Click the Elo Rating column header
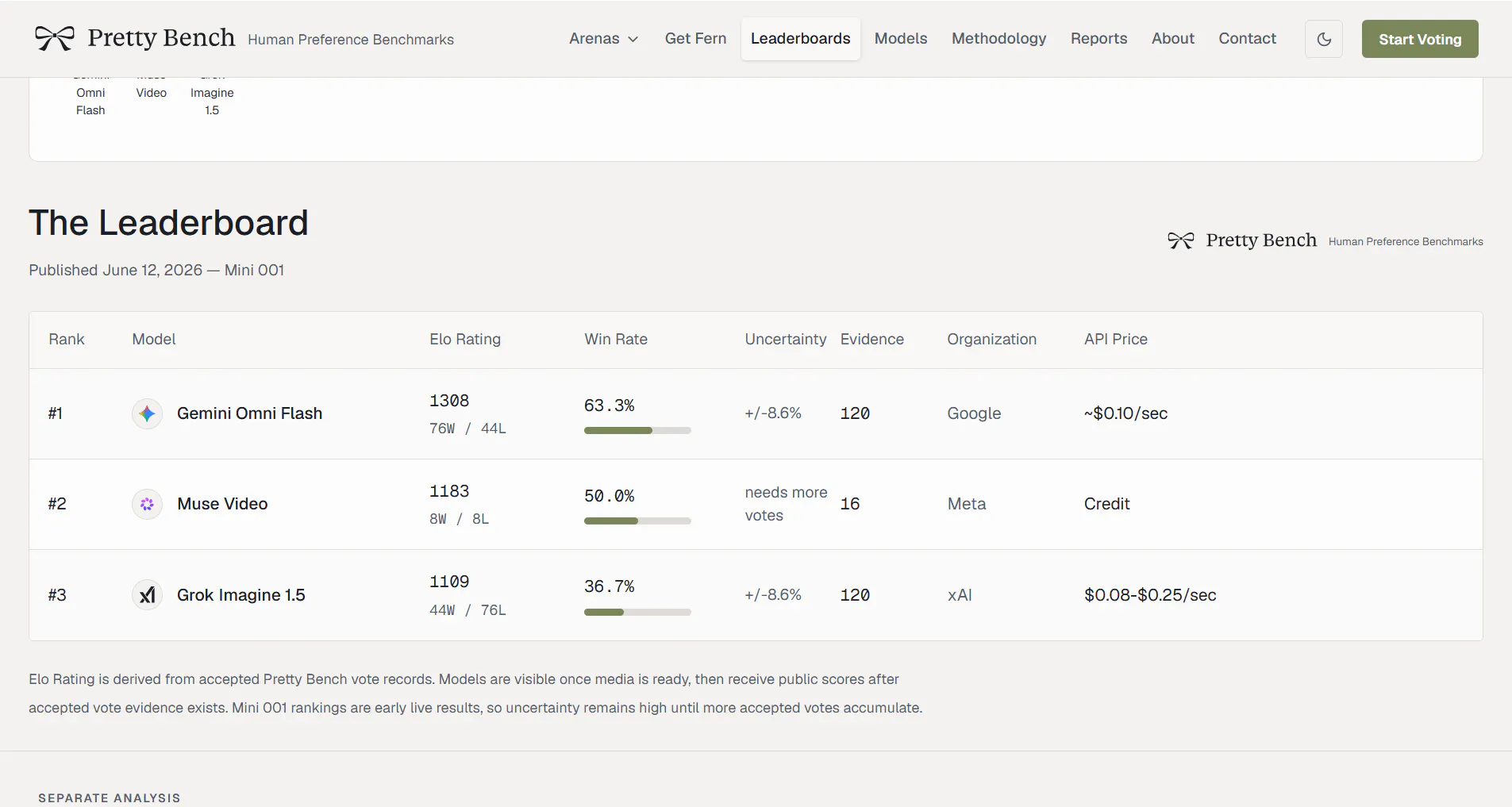The width and height of the screenshot is (1512, 807). click(465, 339)
